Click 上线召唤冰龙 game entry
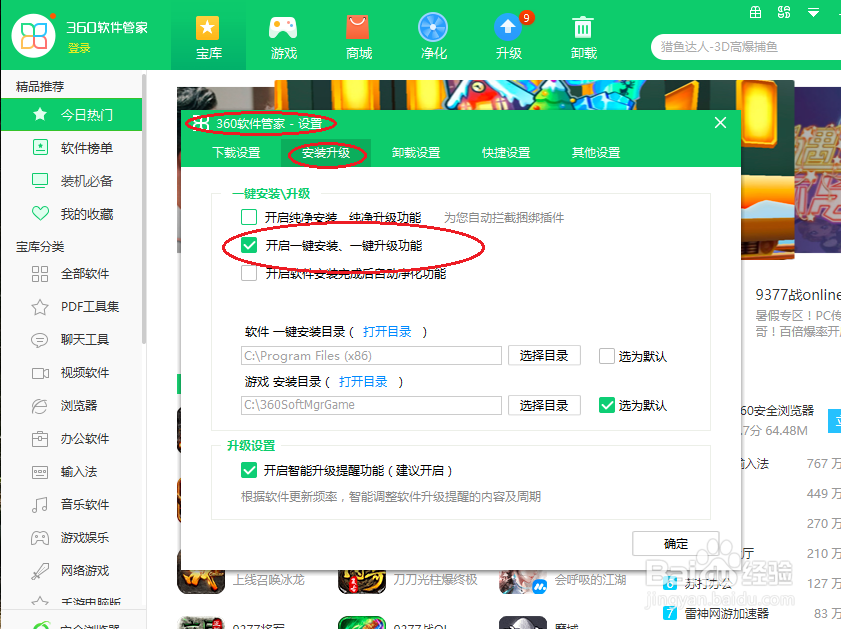The width and height of the screenshot is (841, 629). coord(269,580)
